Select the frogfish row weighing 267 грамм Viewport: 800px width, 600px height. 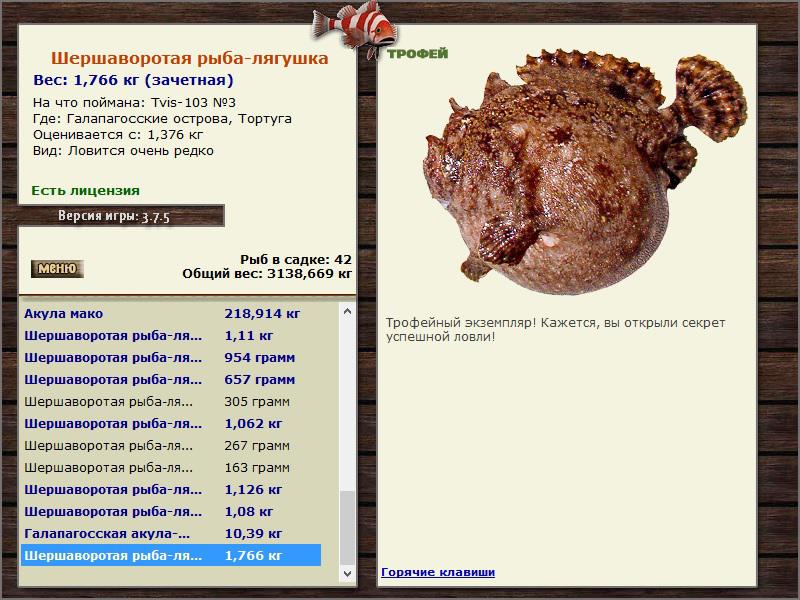[x=171, y=445]
